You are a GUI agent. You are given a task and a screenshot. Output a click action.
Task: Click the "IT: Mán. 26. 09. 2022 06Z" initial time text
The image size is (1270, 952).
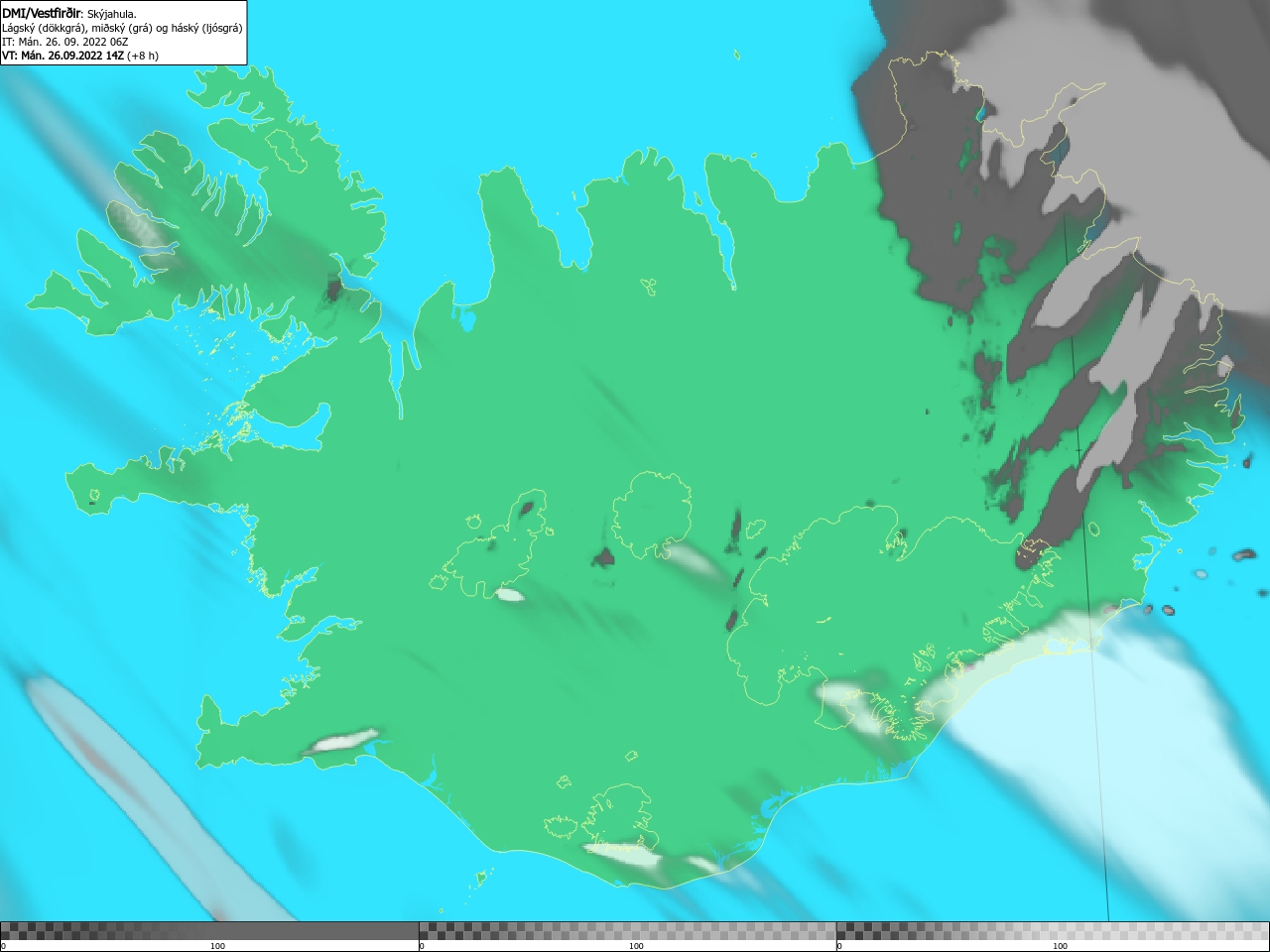point(65,42)
